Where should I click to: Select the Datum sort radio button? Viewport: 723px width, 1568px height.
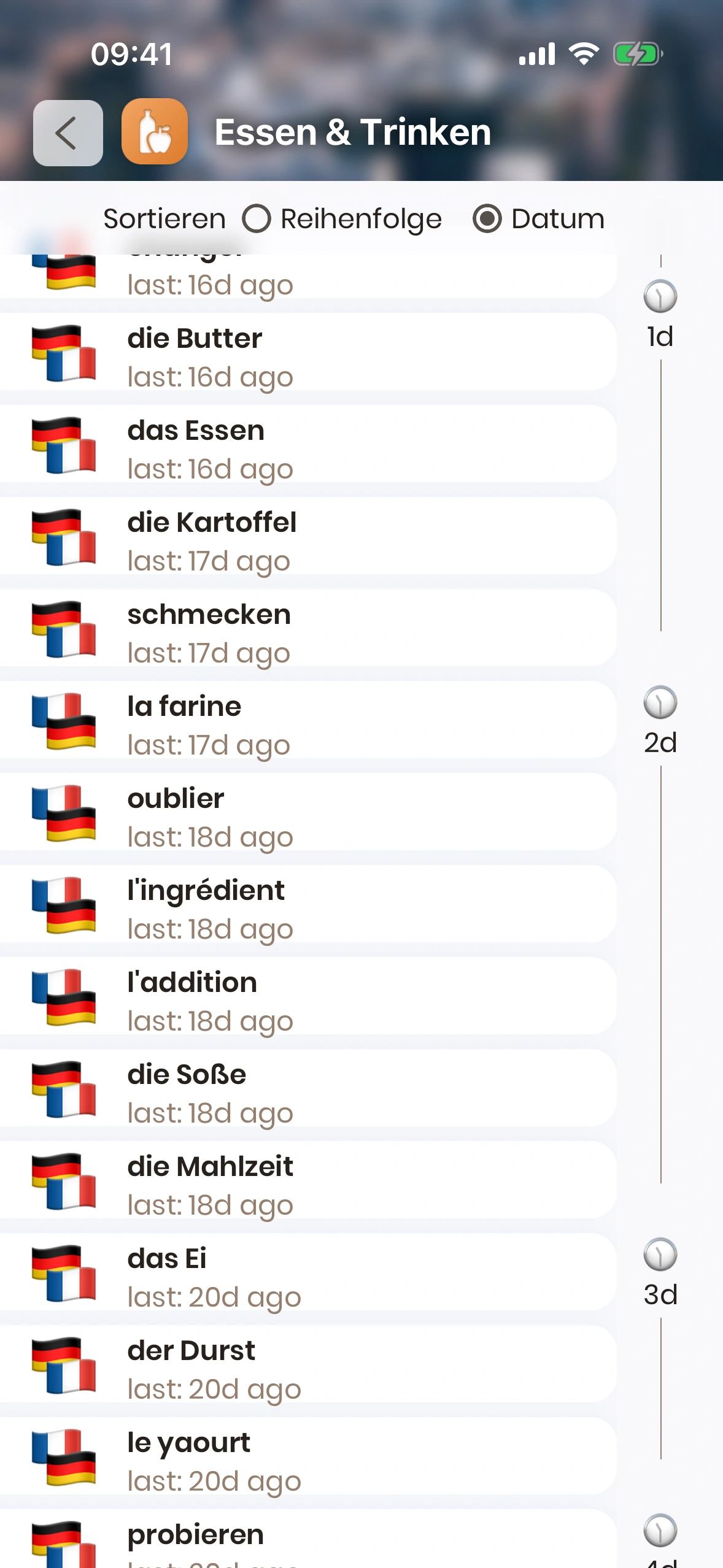click(487, 219)
